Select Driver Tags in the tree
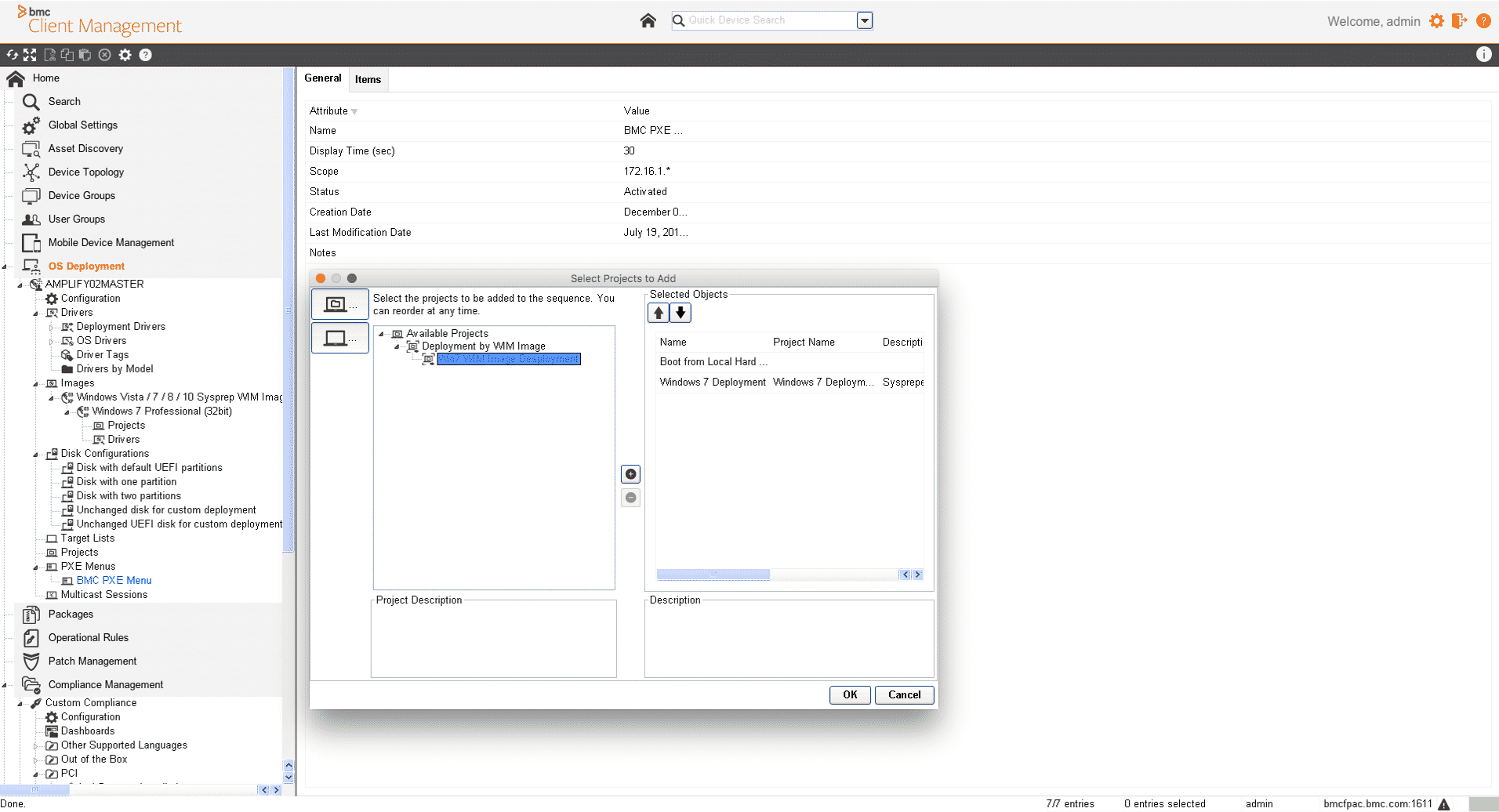Screen dimensions: 1499x812 (102, 354)
